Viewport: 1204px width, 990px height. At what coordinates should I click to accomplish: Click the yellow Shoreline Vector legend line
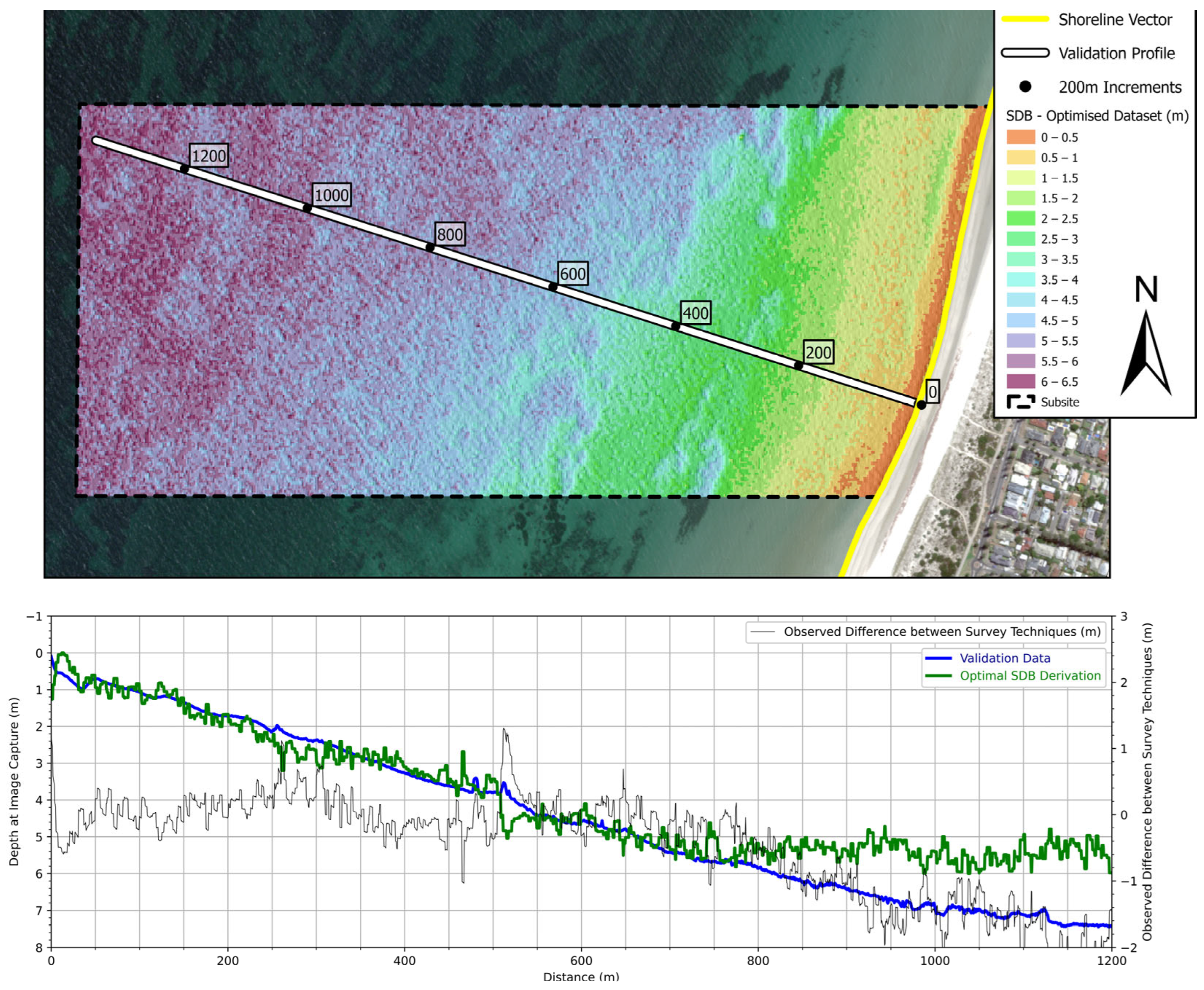(1025, 19)
